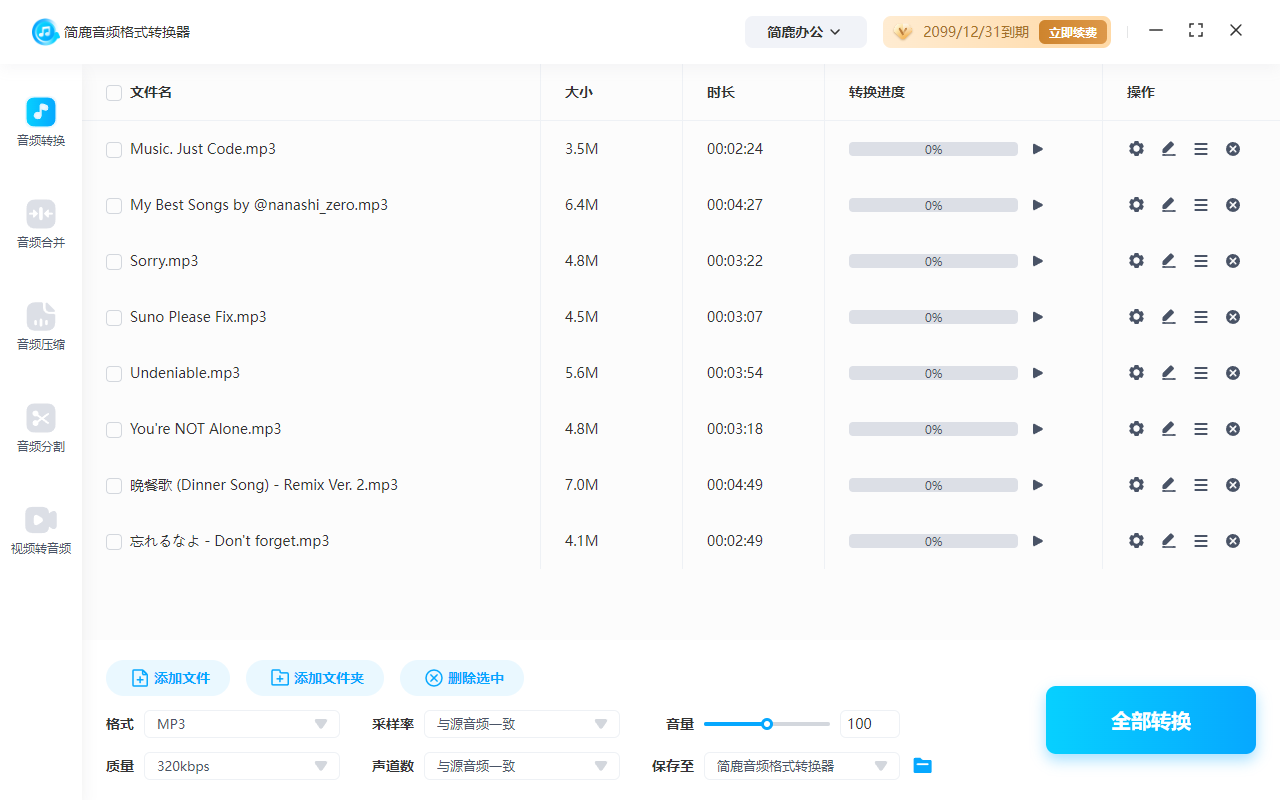Play Music. Just Code.mp3 preview

click(1038, 149)
